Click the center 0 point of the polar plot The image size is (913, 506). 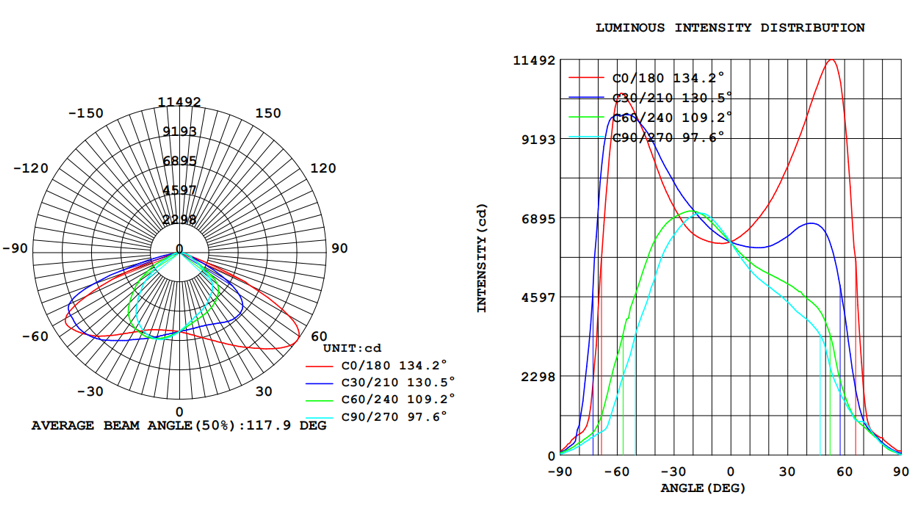[x=179, y=250]
